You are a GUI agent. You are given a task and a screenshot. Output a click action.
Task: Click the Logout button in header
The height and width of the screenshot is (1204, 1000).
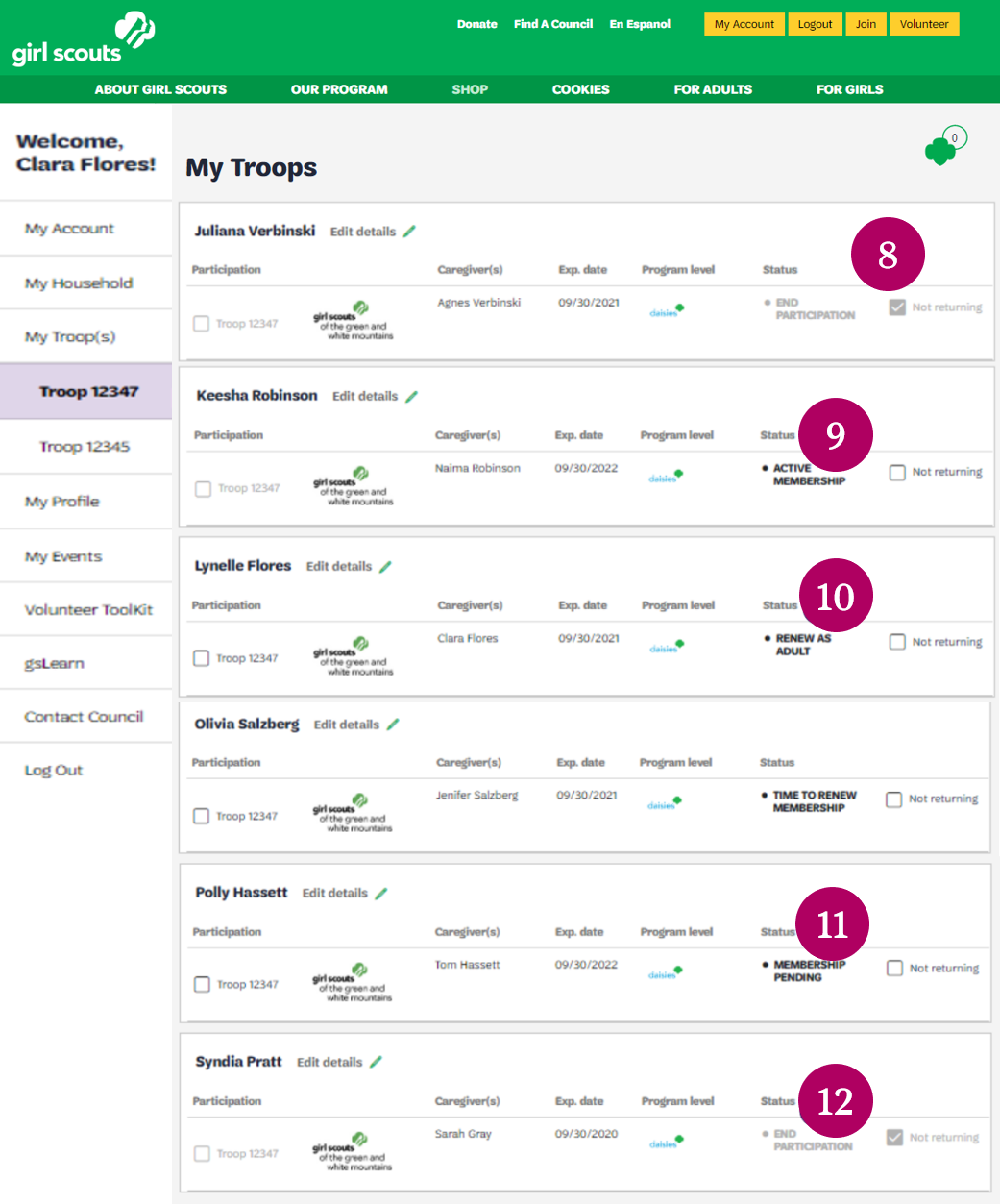pos(815,24)
